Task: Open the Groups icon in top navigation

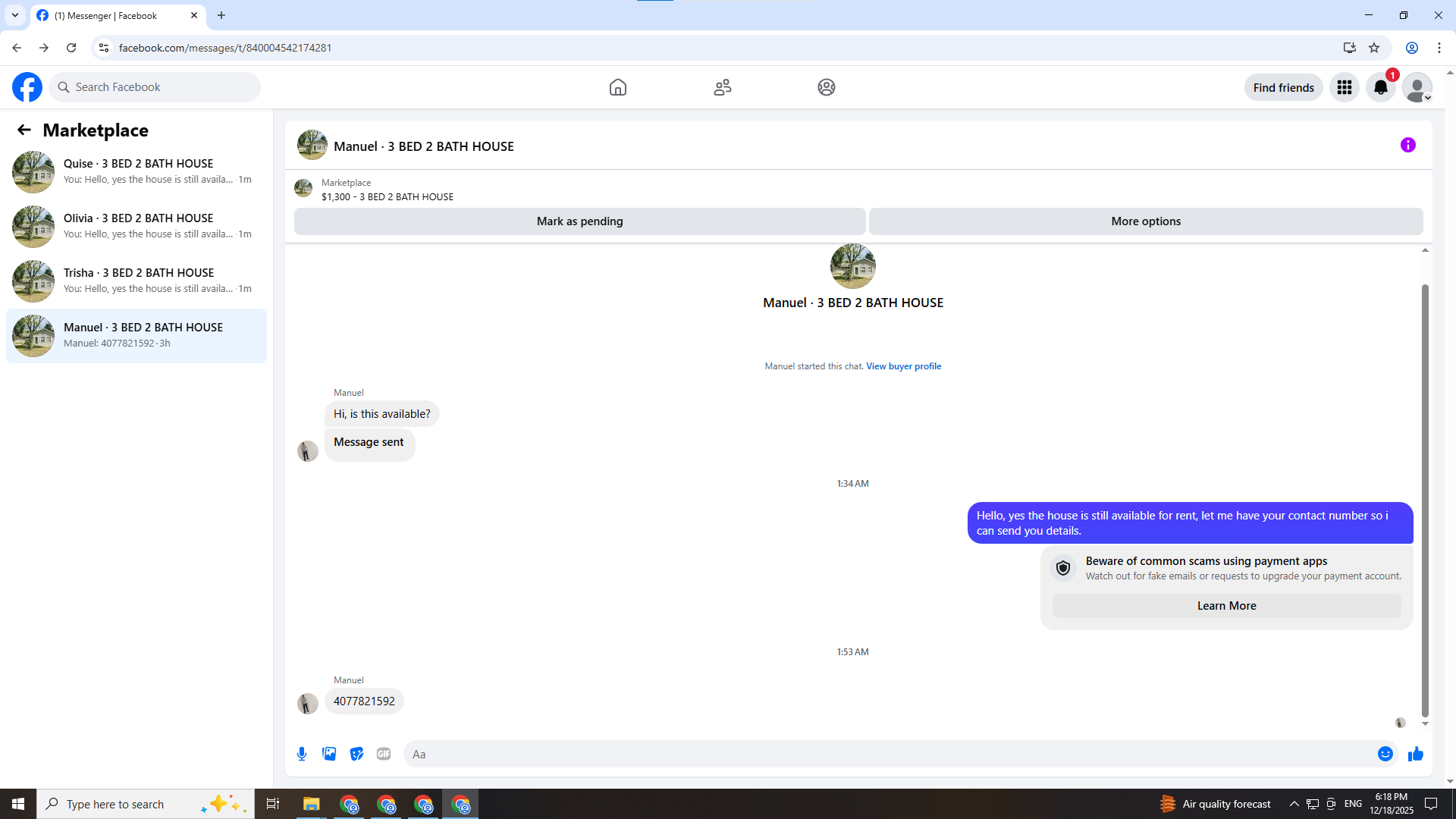Action: click(x=827, y=87)
